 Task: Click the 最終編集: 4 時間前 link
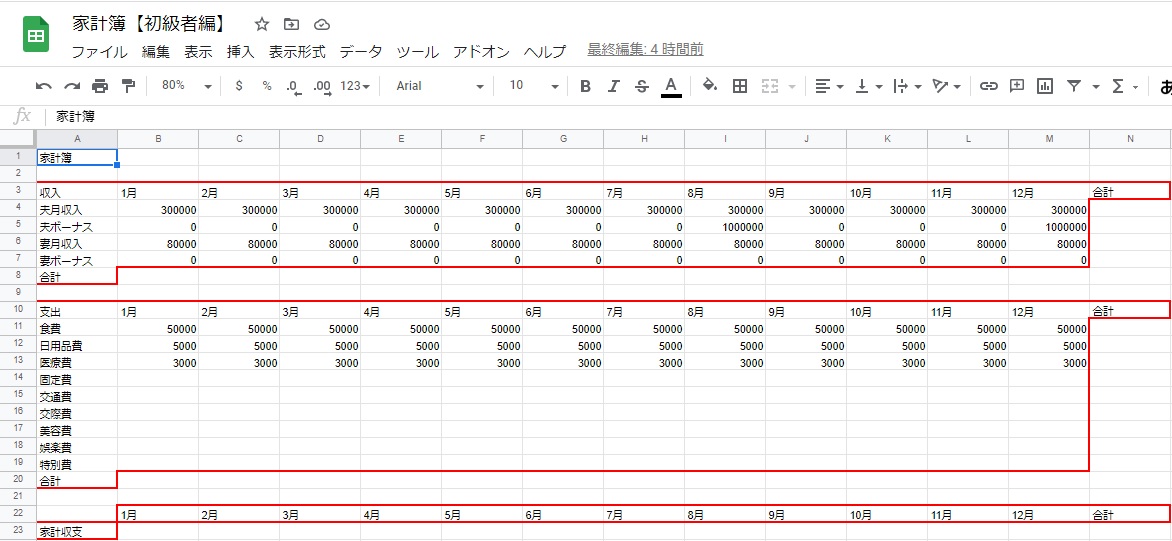pos(645,49)
